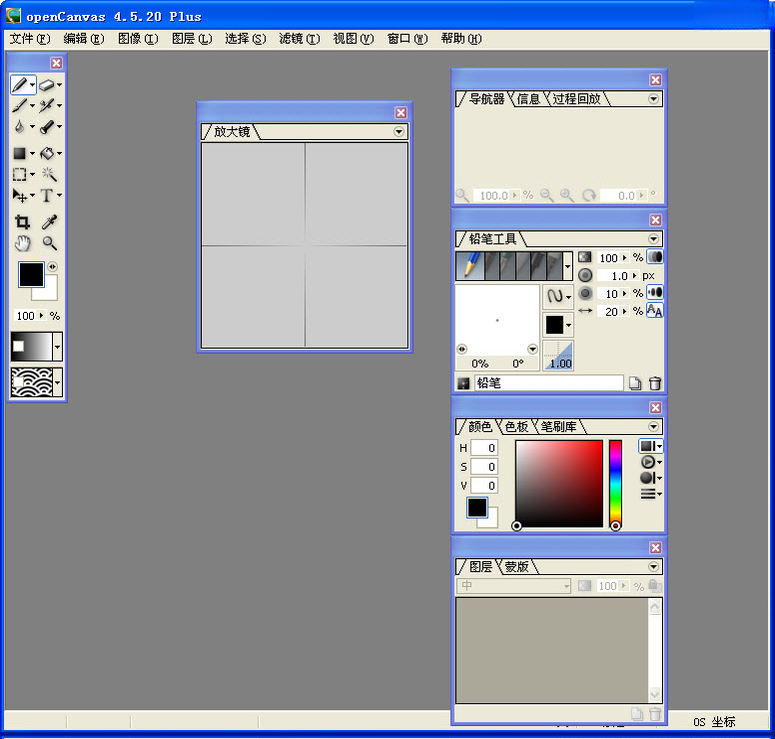Viewport: 775px width, 739px height.
Task: Open the 视图(V) menu
Action: click(353, 39)
